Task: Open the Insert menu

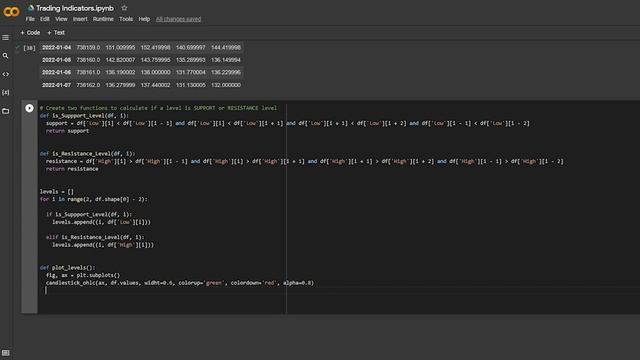Action: point(80,19)
